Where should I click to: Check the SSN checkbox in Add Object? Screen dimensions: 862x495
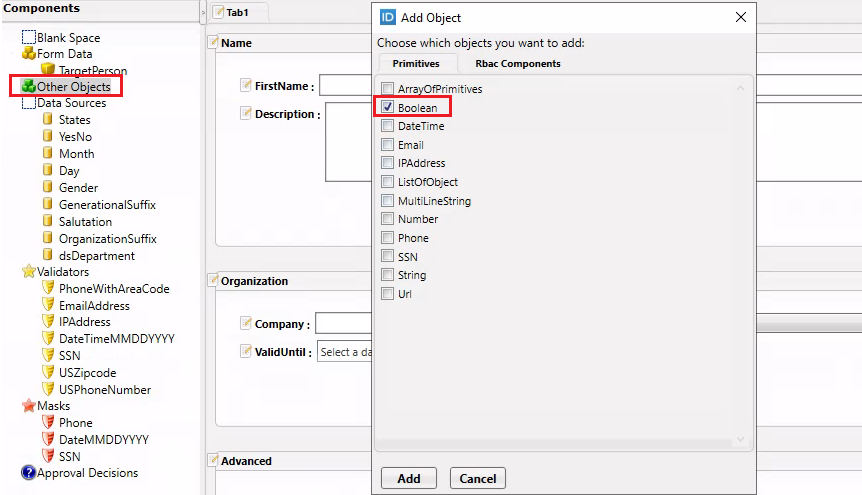[x=388, y=256]
